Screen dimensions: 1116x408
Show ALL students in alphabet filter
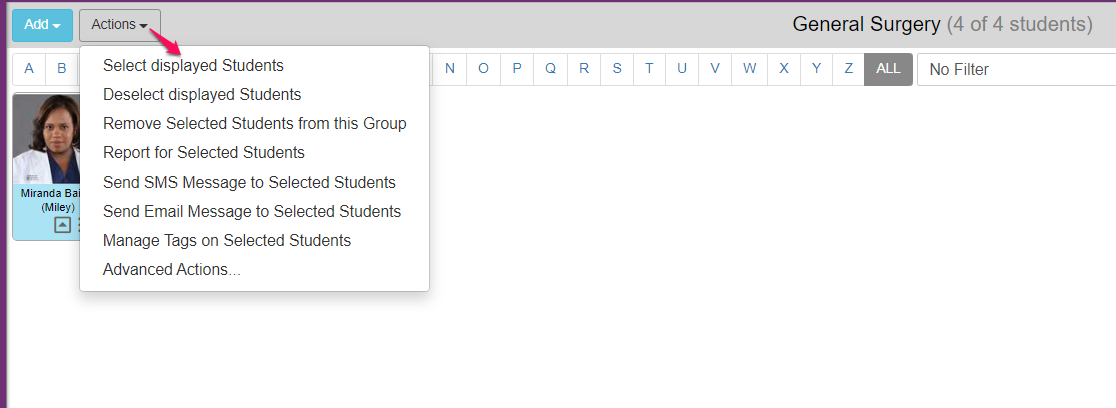click(888, 69)
